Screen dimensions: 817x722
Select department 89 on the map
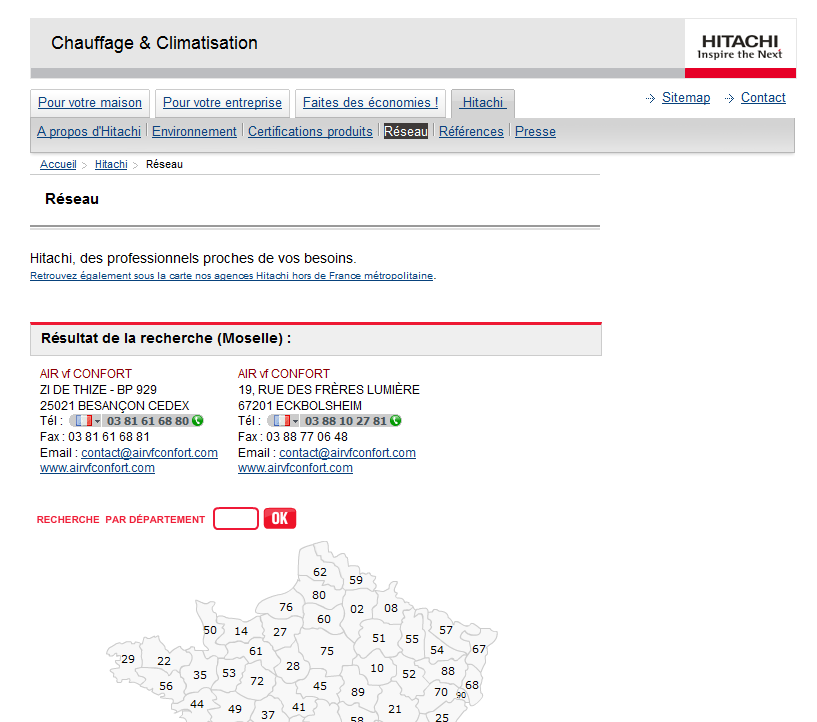[357, 692]
